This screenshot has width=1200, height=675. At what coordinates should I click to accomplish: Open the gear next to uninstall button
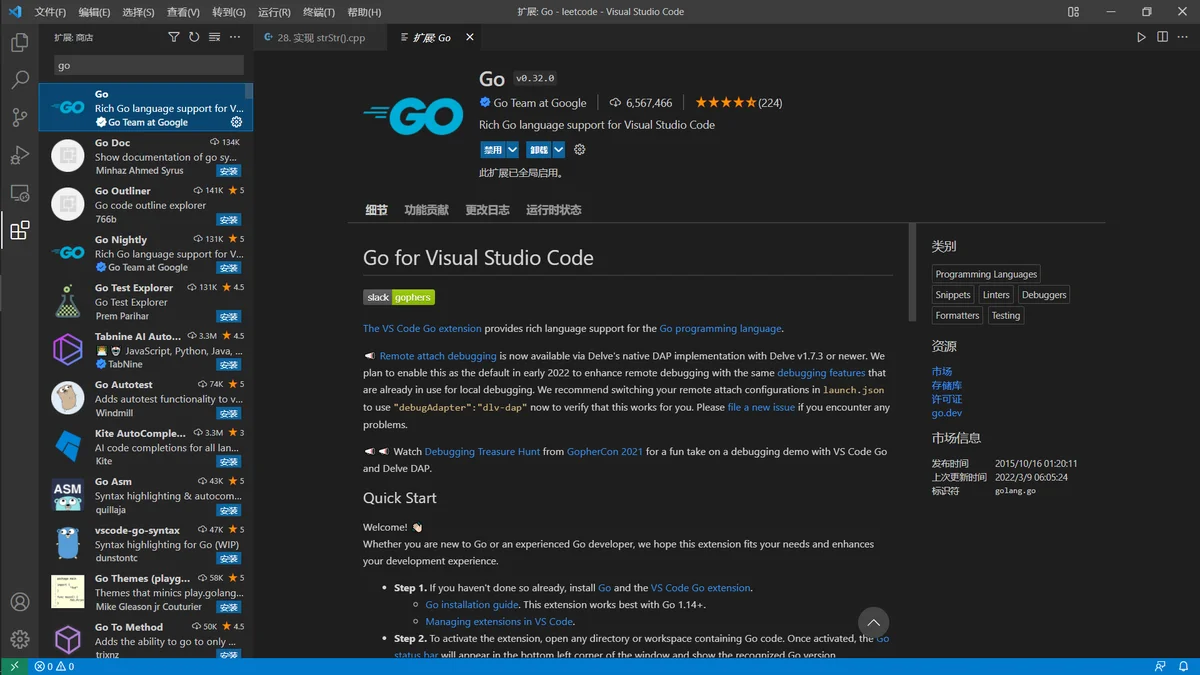point(579,150)
